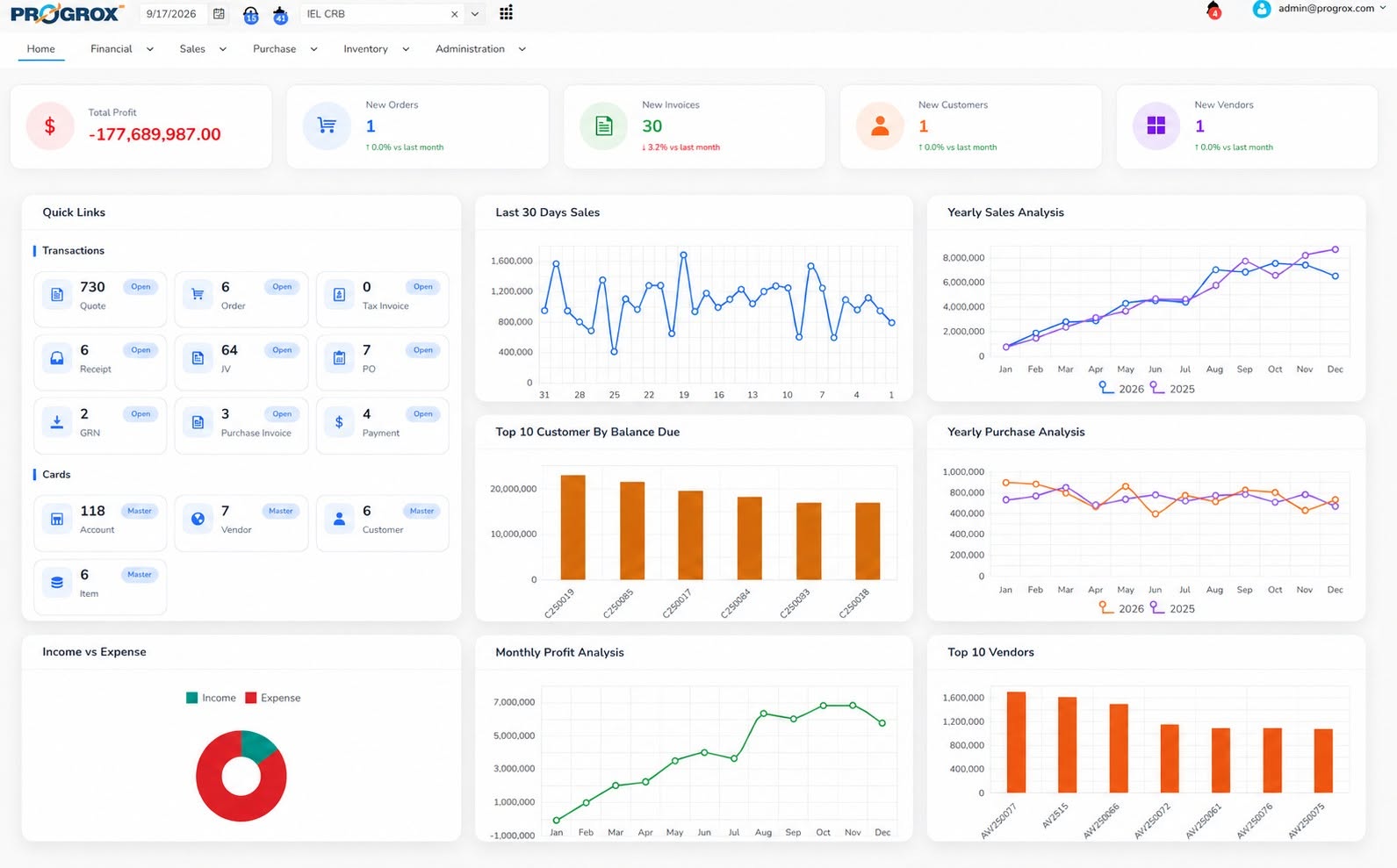Viewport: 1397px width, 868px height.
Task: Expand the admin@progrox.com account menu
Action: pyautogui.click(x=1383, y=8)
